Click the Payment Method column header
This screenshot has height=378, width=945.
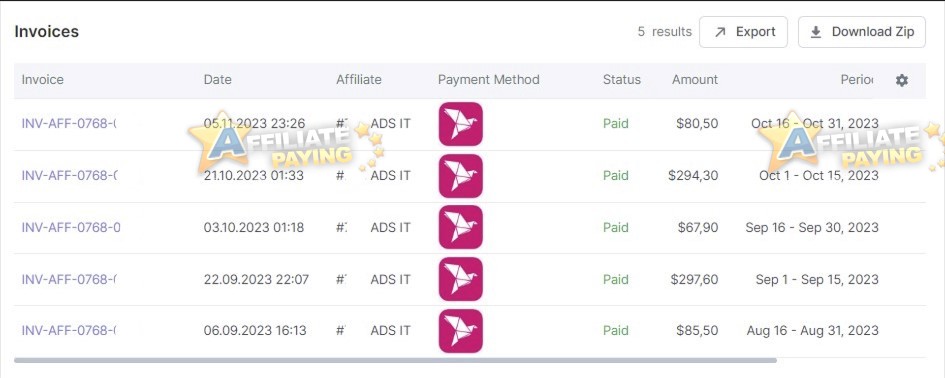[489, 80]
